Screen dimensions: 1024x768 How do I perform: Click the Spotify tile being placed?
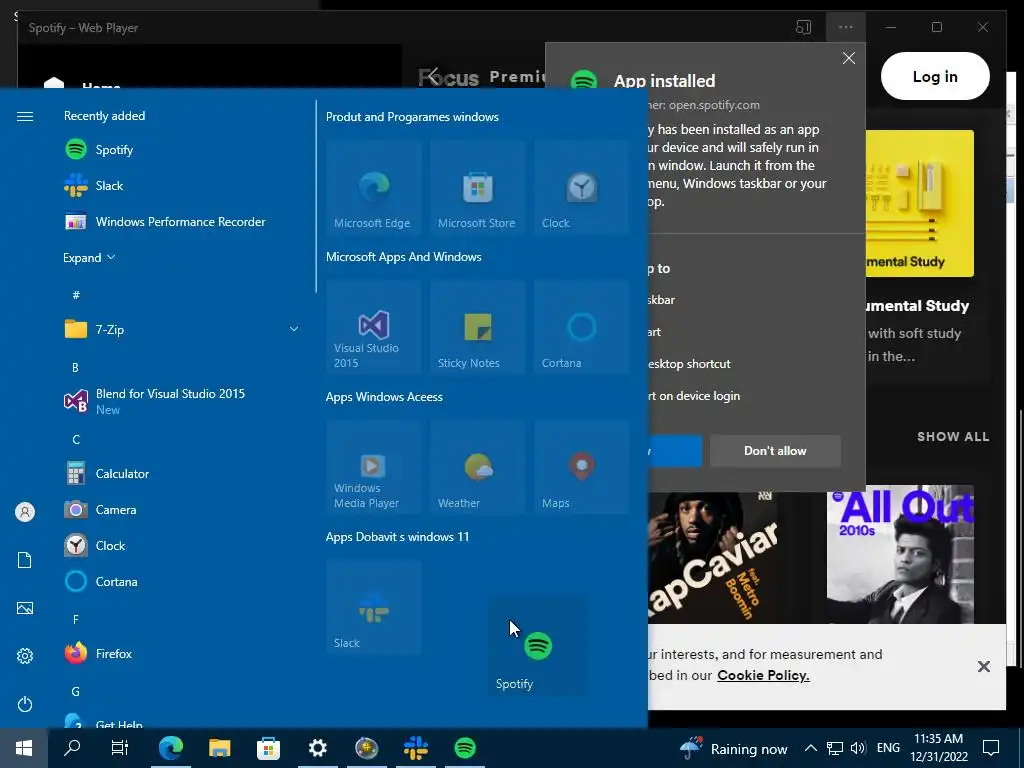(537, 647)
